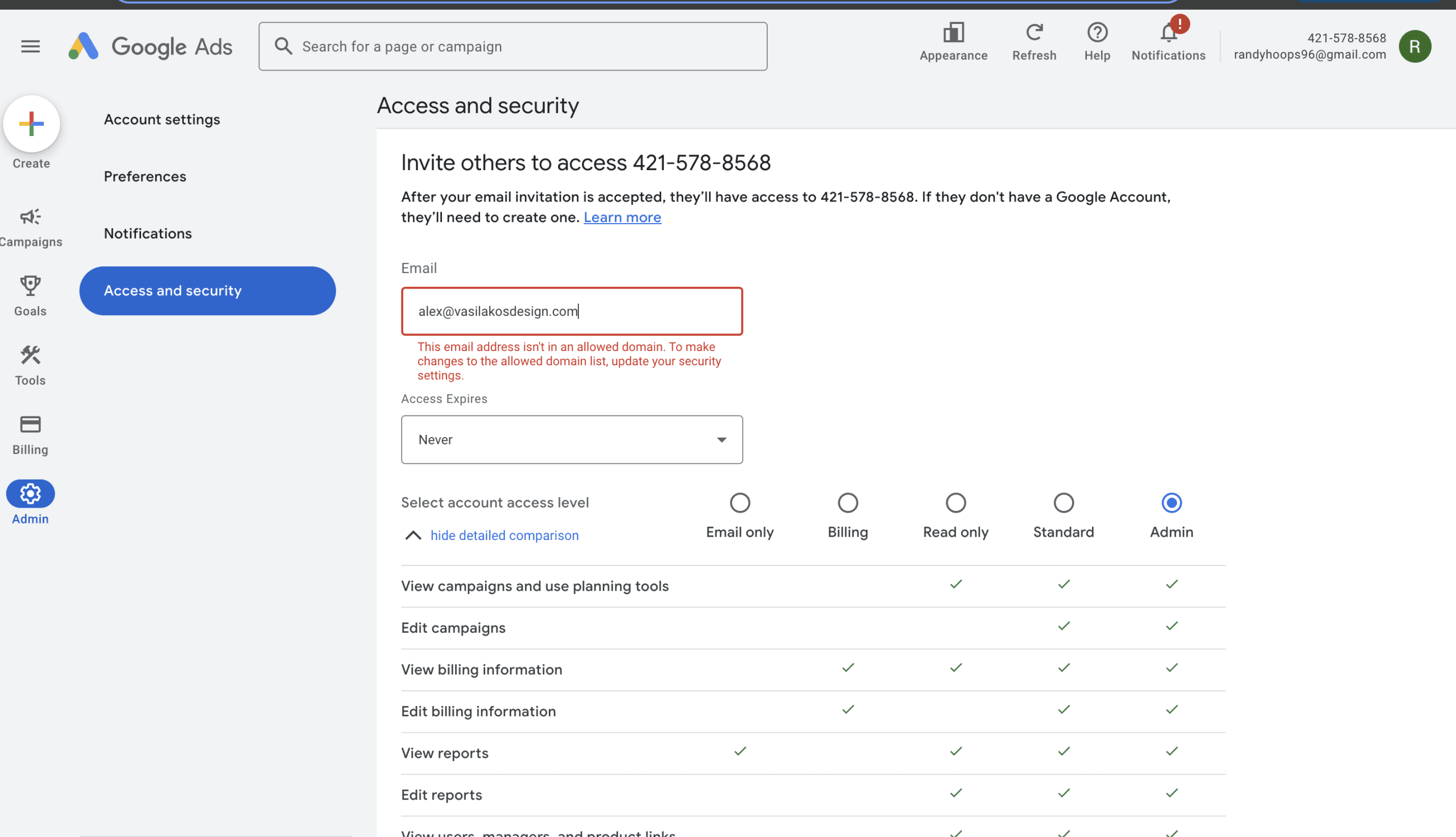
Task: Select the Read only radio button
Action: point(955,503)
